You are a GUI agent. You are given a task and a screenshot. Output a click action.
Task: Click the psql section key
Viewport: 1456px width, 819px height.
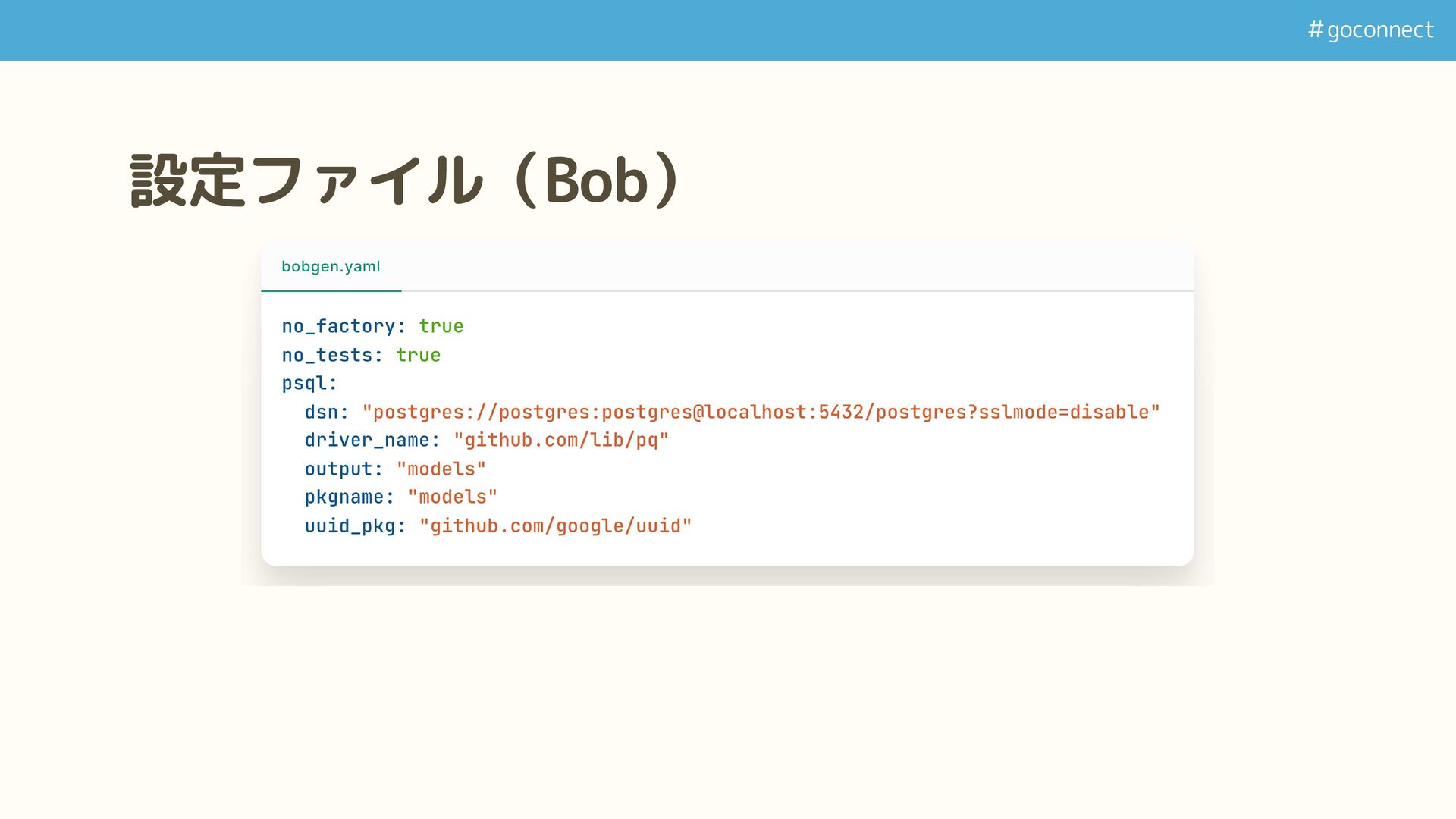[x=304, y=383]
